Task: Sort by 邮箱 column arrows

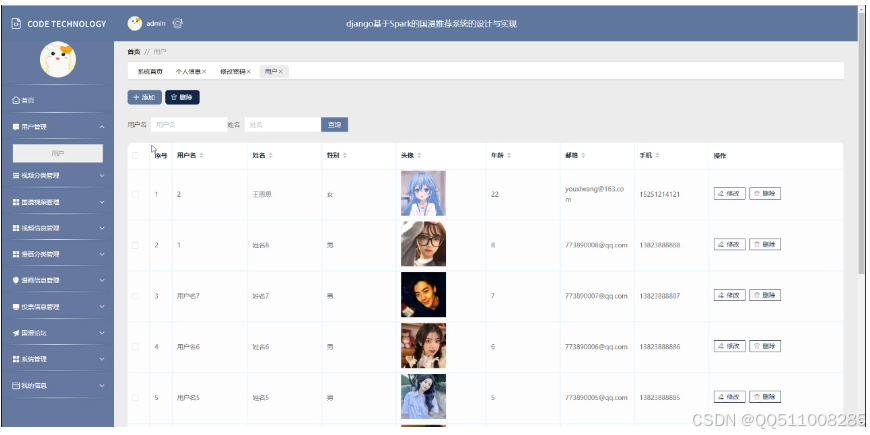Action: (583, 156)
